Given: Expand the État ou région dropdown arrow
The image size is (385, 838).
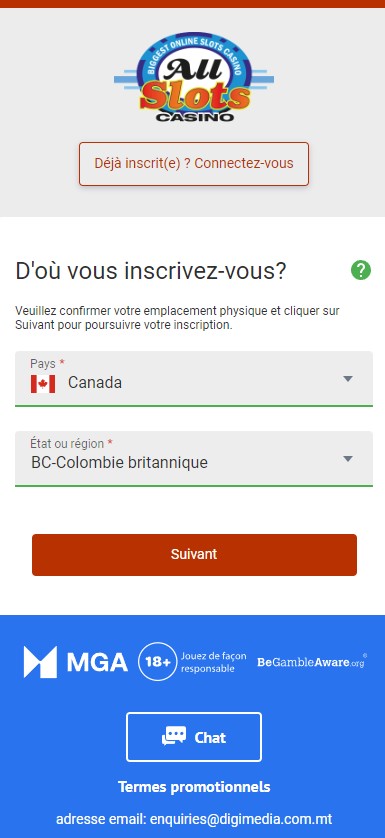Looking at the screenshot, I should [348, 459].
